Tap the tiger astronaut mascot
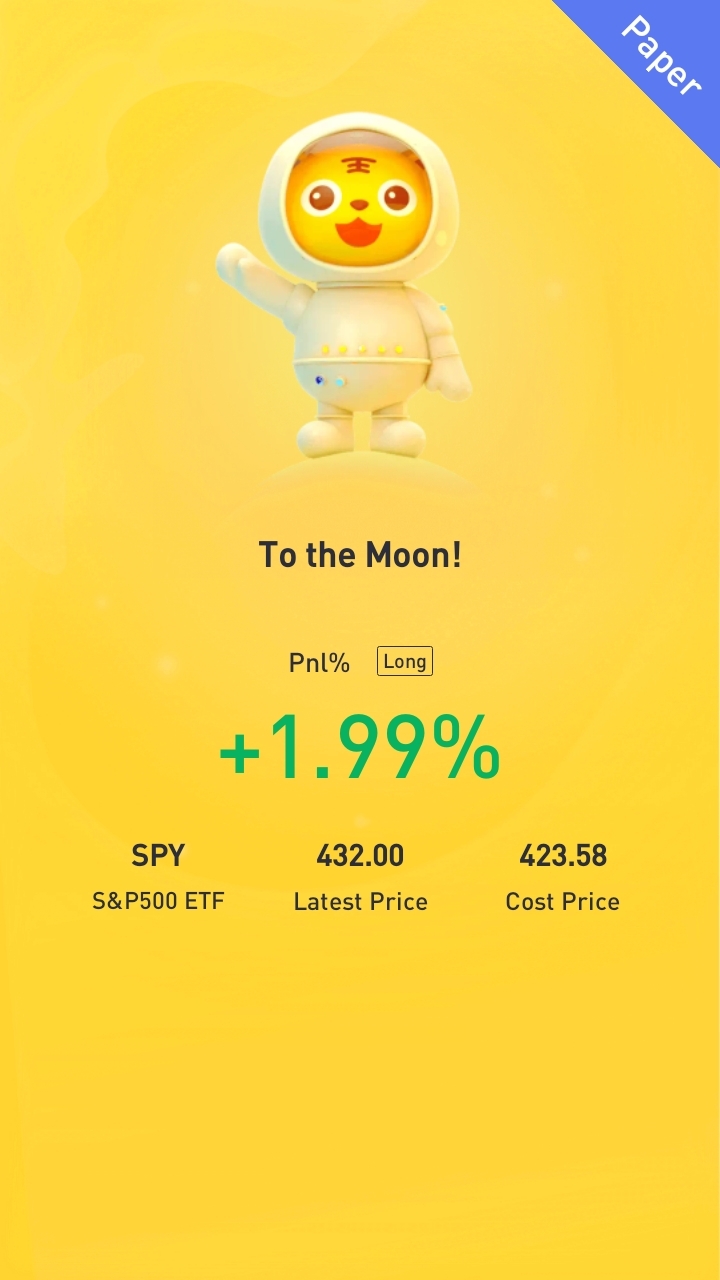The width and height of the screenshot is (720, 1280). (345, 285)
